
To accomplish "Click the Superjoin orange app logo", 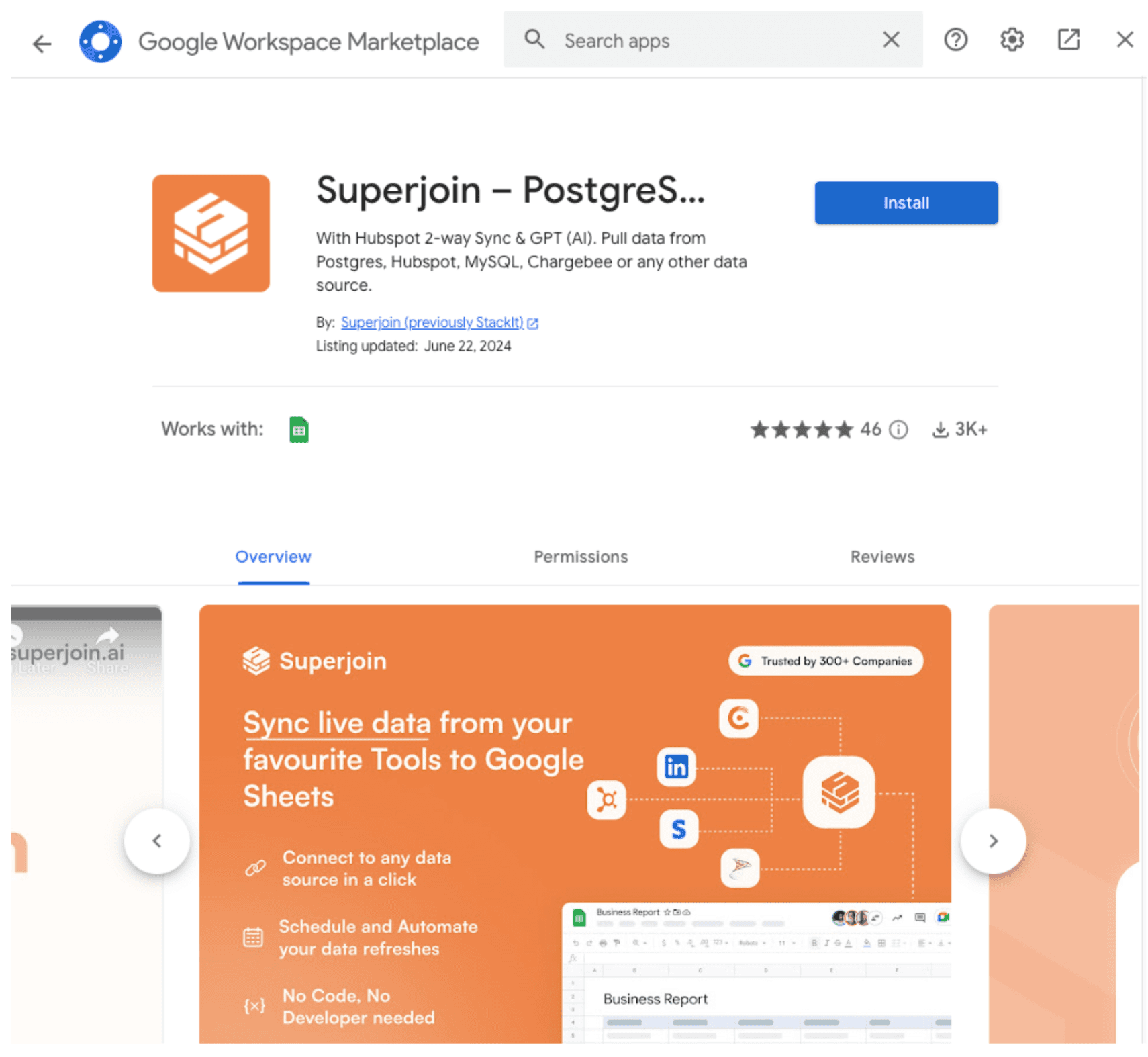I will (x=211, y=233).
